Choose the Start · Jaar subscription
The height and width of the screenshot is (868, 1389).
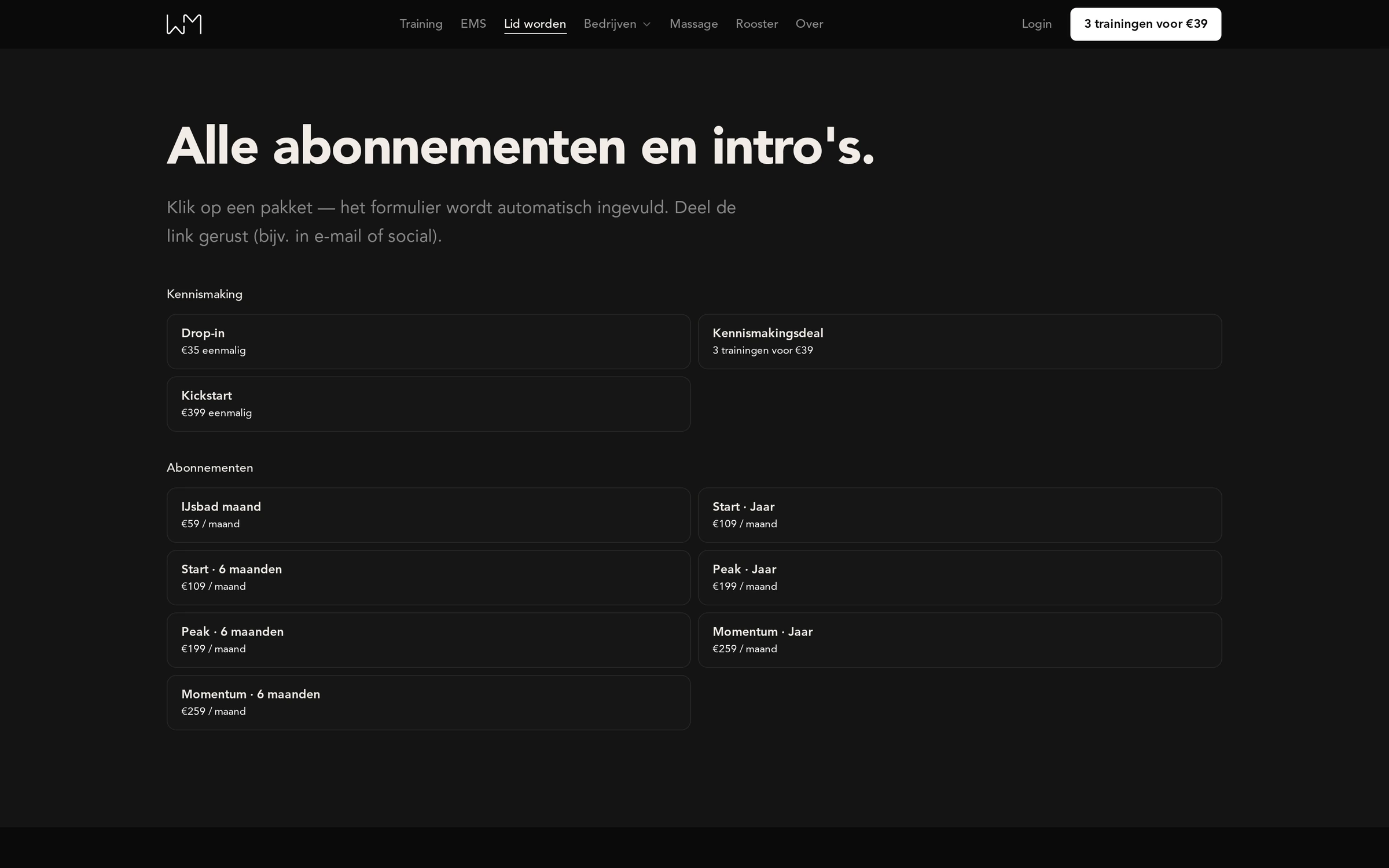pyautogui.click(x=960, y=515)
